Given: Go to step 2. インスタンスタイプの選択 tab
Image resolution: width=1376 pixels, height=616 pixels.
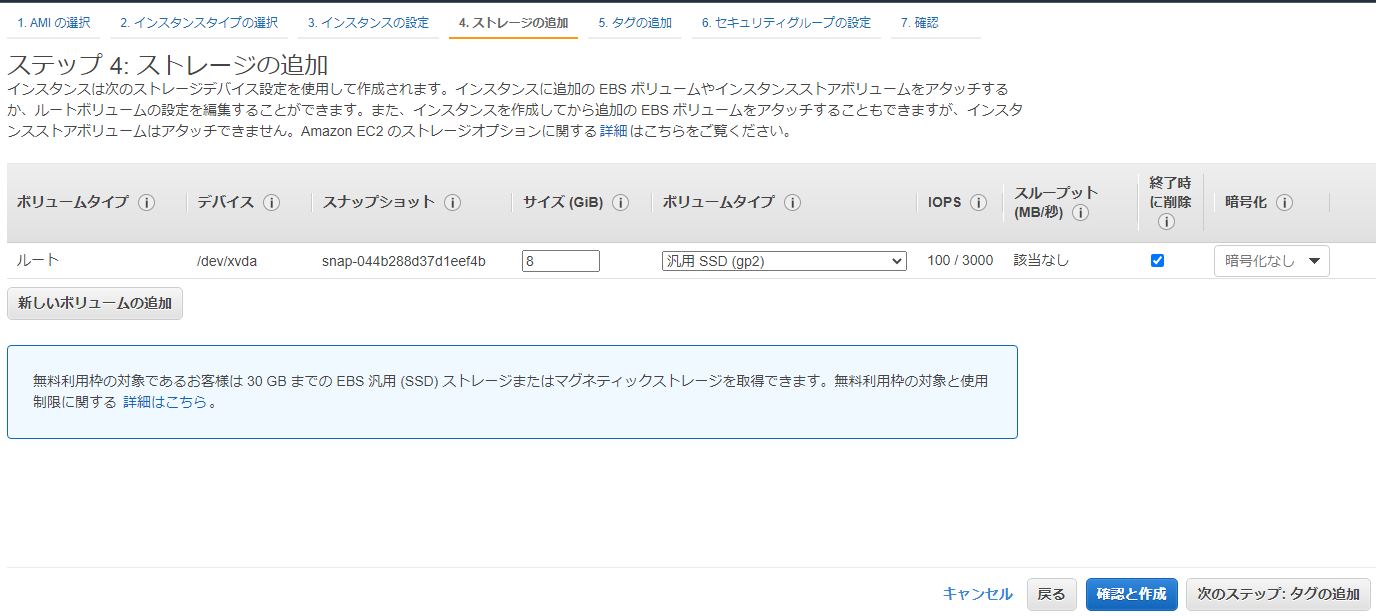Looking at the screenshot, I should pos(199,22).
